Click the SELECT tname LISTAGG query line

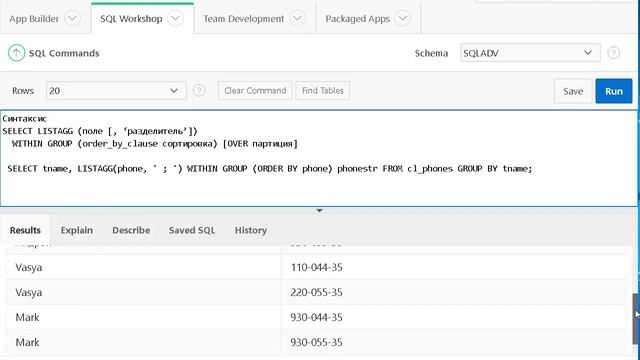point(269,169)
